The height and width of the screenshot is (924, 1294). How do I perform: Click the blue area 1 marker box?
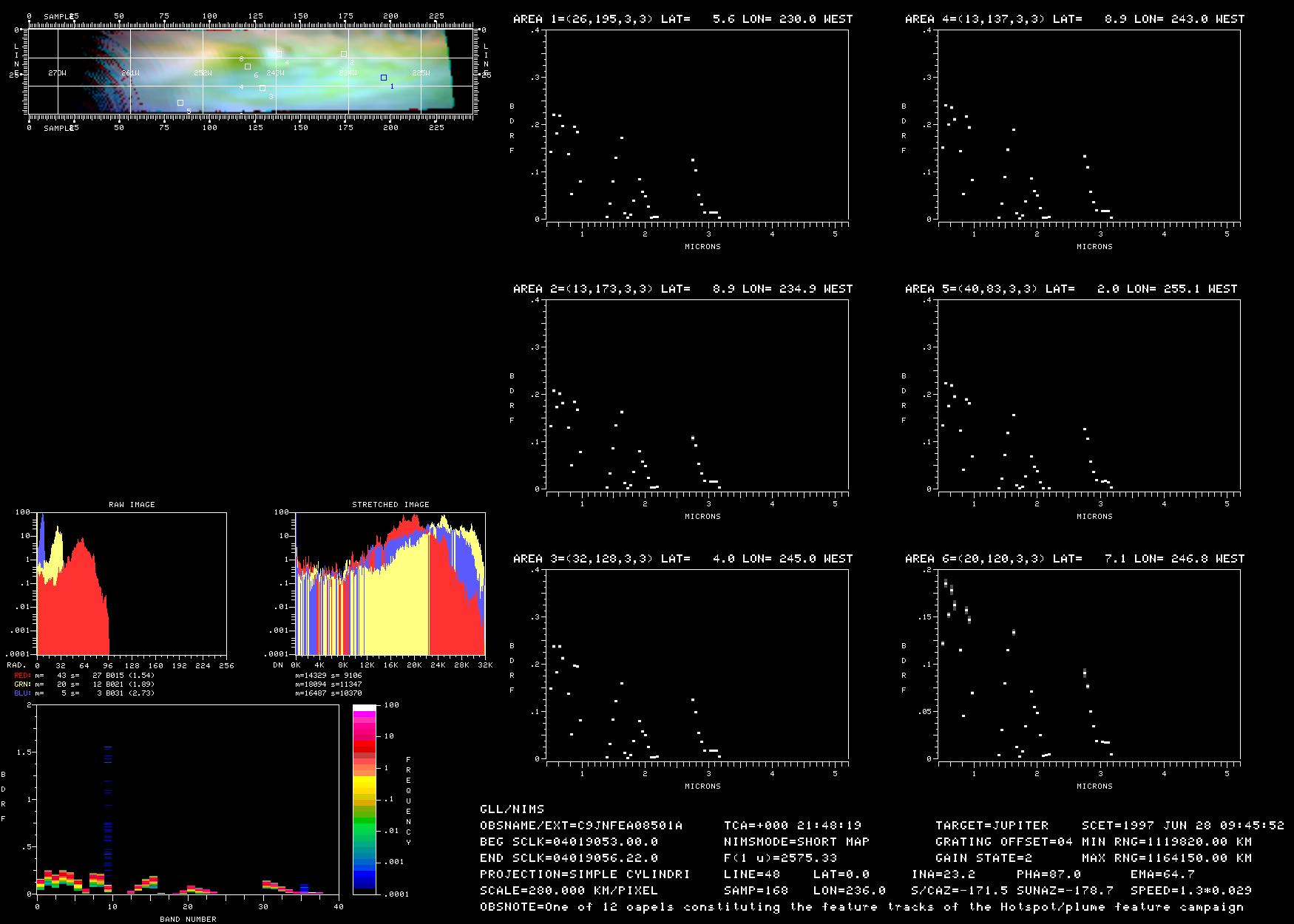383,78
